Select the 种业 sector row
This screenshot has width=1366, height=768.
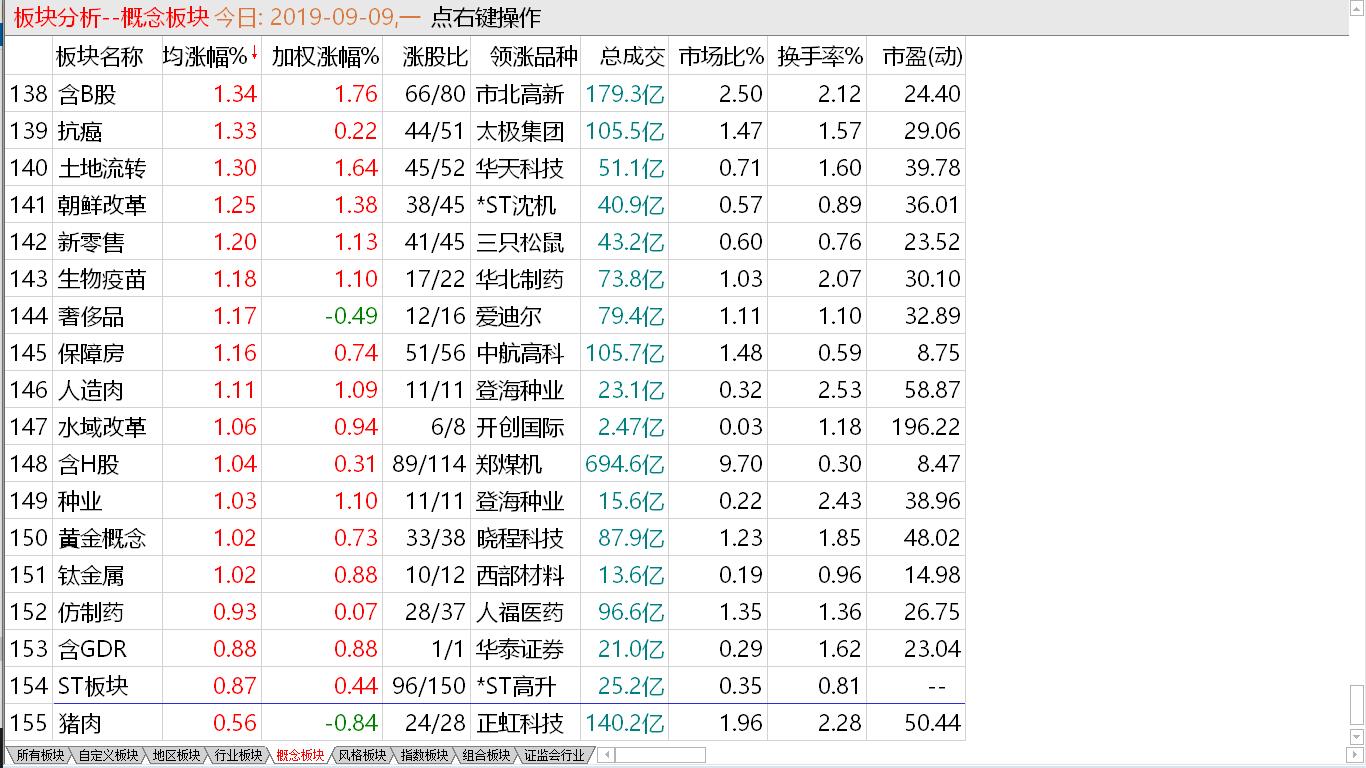pyautogui.click(x=485, y=501)
